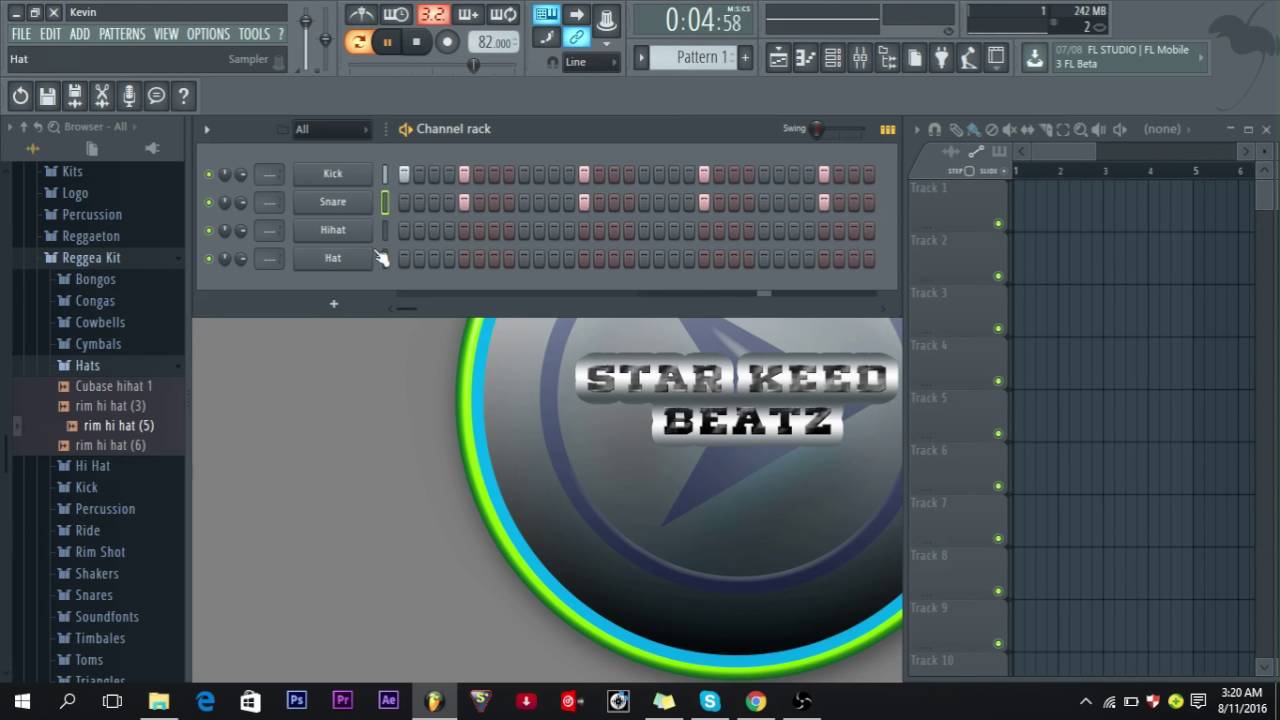Open the Mixer view icon
This screenshot has height=720, width=1280.
860,58
